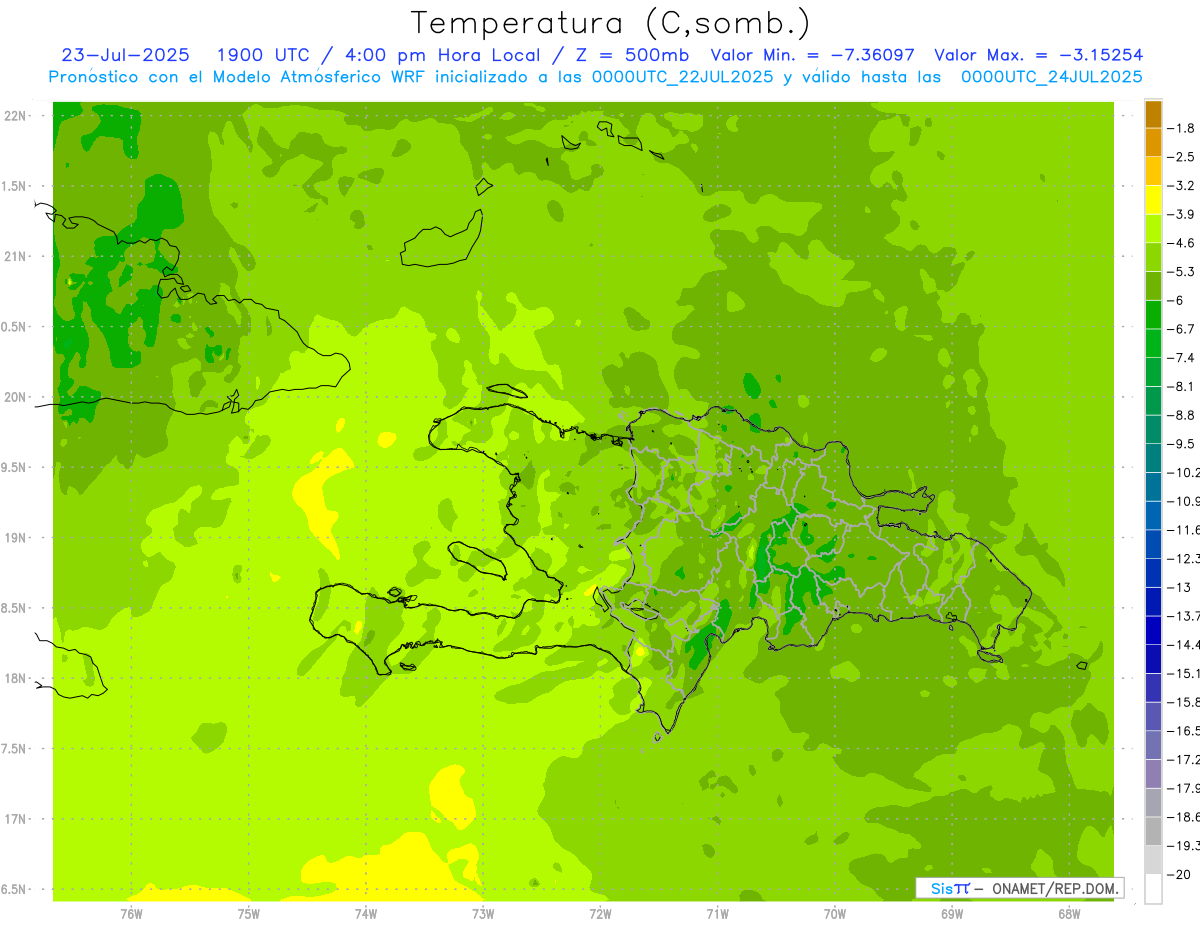
Task: Select the -2.5 color scale label
Action: click(x=1183, y=157)
